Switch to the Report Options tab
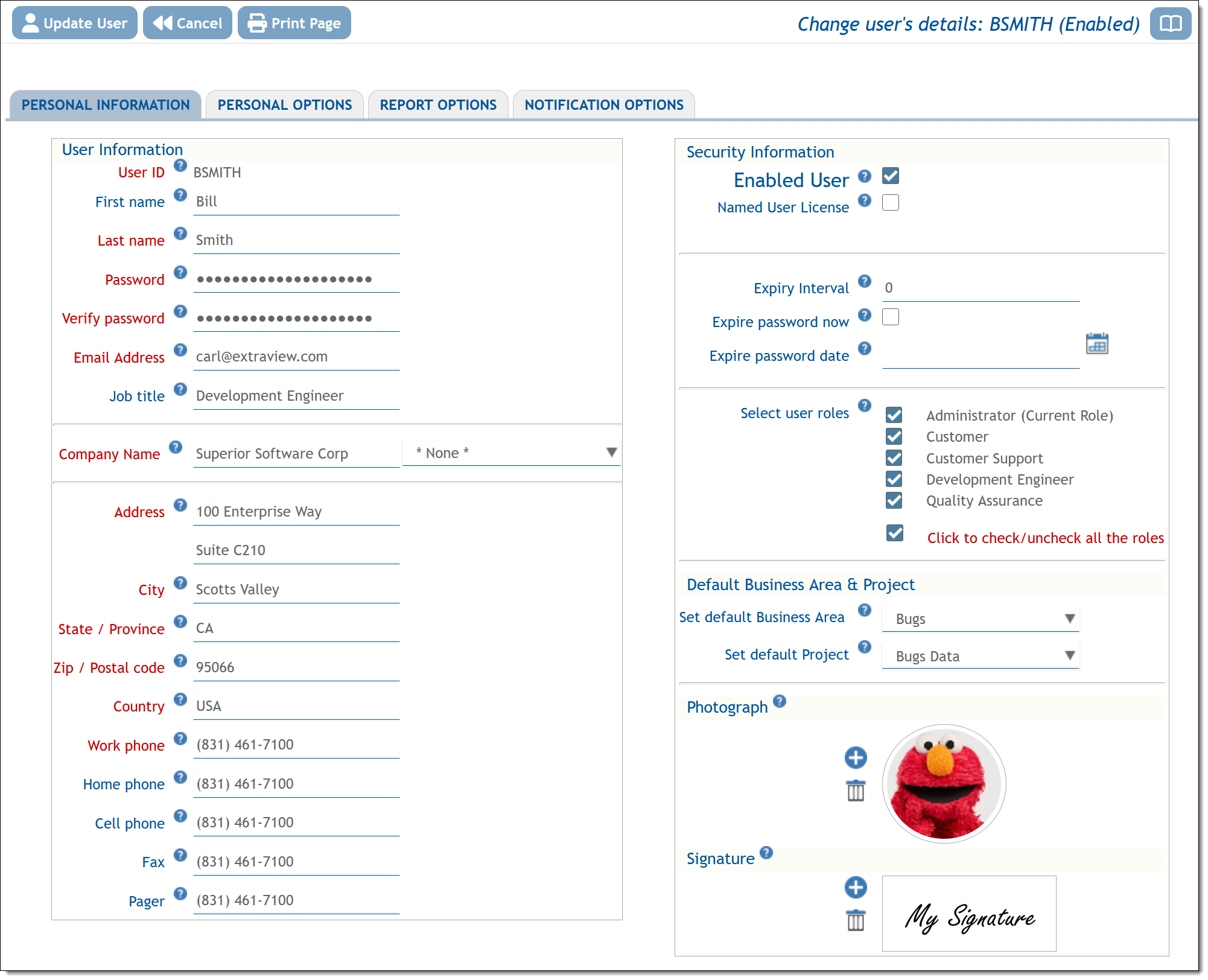Image resolution: width=1208 pixels, height=980 pixels. 438,105
